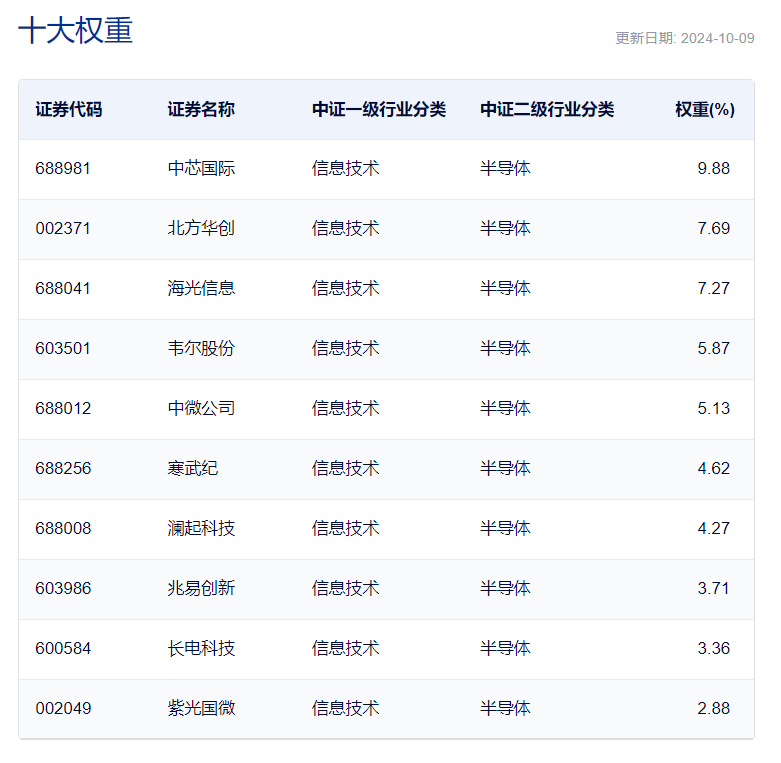This screenshot has height=763, width=781.
Task: Select security code 600584
Action: point(63,648)
